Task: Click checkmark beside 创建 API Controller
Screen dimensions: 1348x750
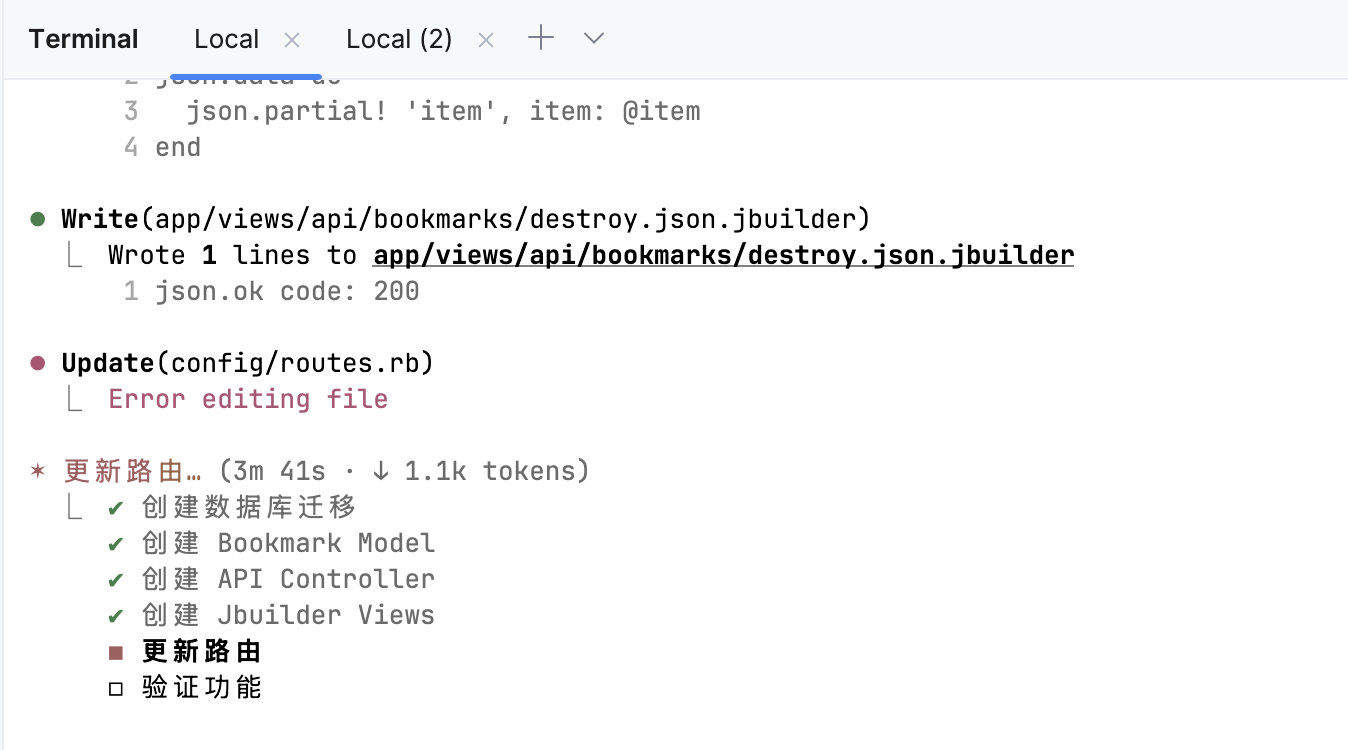Action: 116,580
